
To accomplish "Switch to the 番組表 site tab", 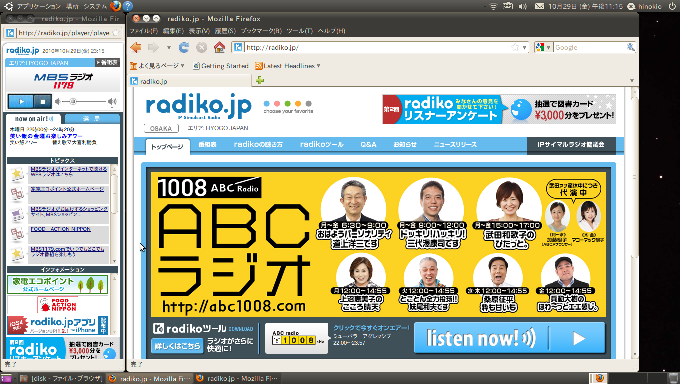I will tap(207, 144).
